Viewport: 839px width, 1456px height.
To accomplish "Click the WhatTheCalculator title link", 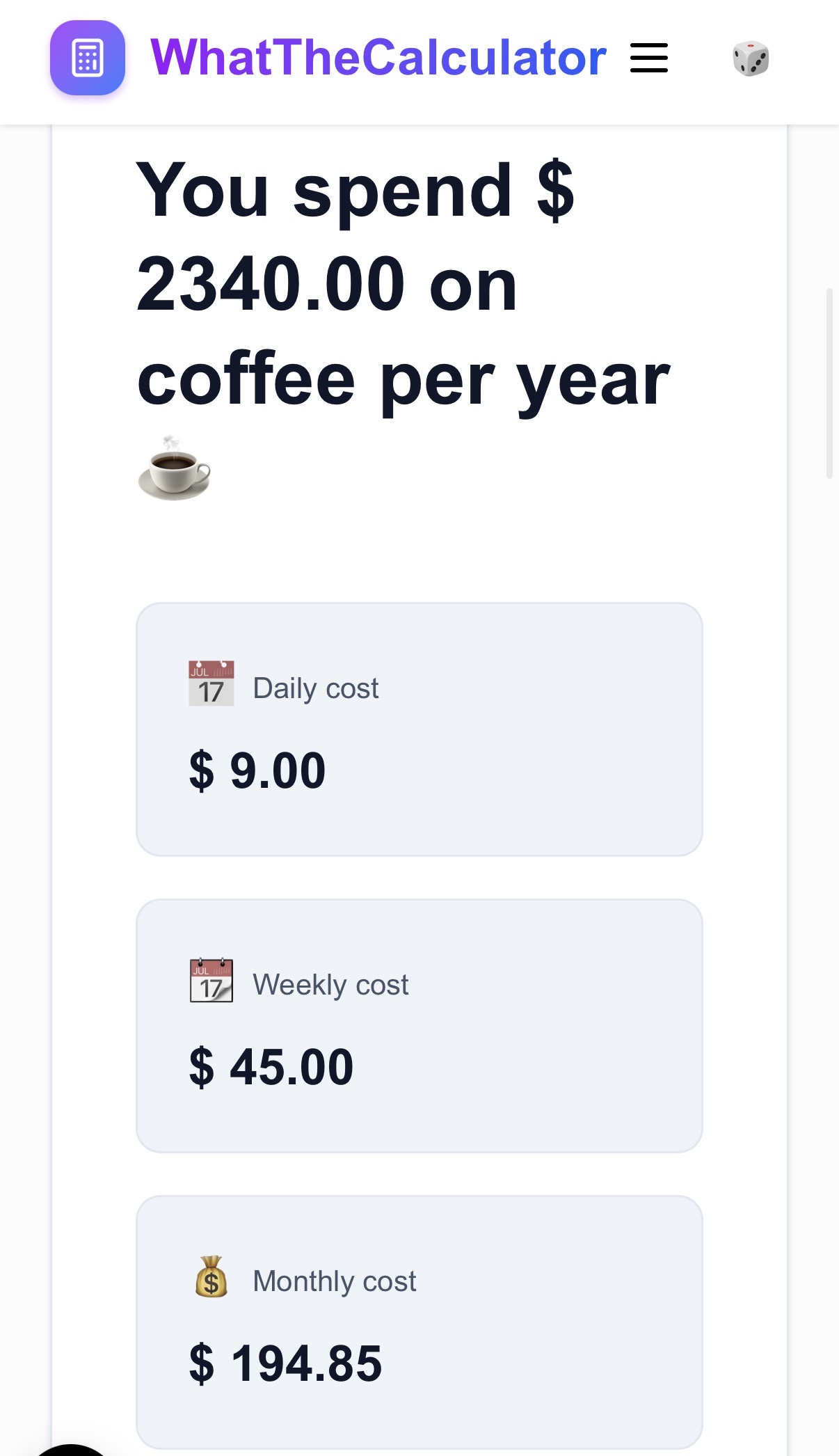I will click(x=378, y=58).
